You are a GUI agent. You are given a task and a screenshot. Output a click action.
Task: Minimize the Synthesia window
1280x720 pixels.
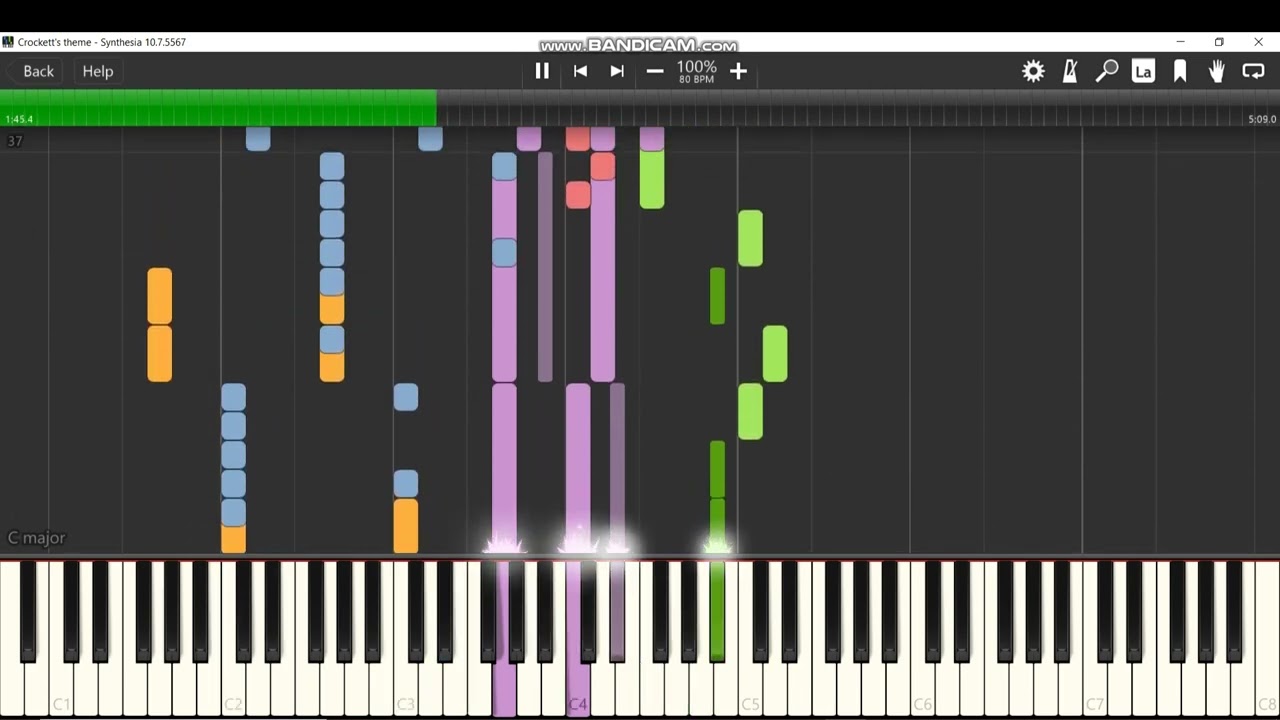coord(1180,42)
